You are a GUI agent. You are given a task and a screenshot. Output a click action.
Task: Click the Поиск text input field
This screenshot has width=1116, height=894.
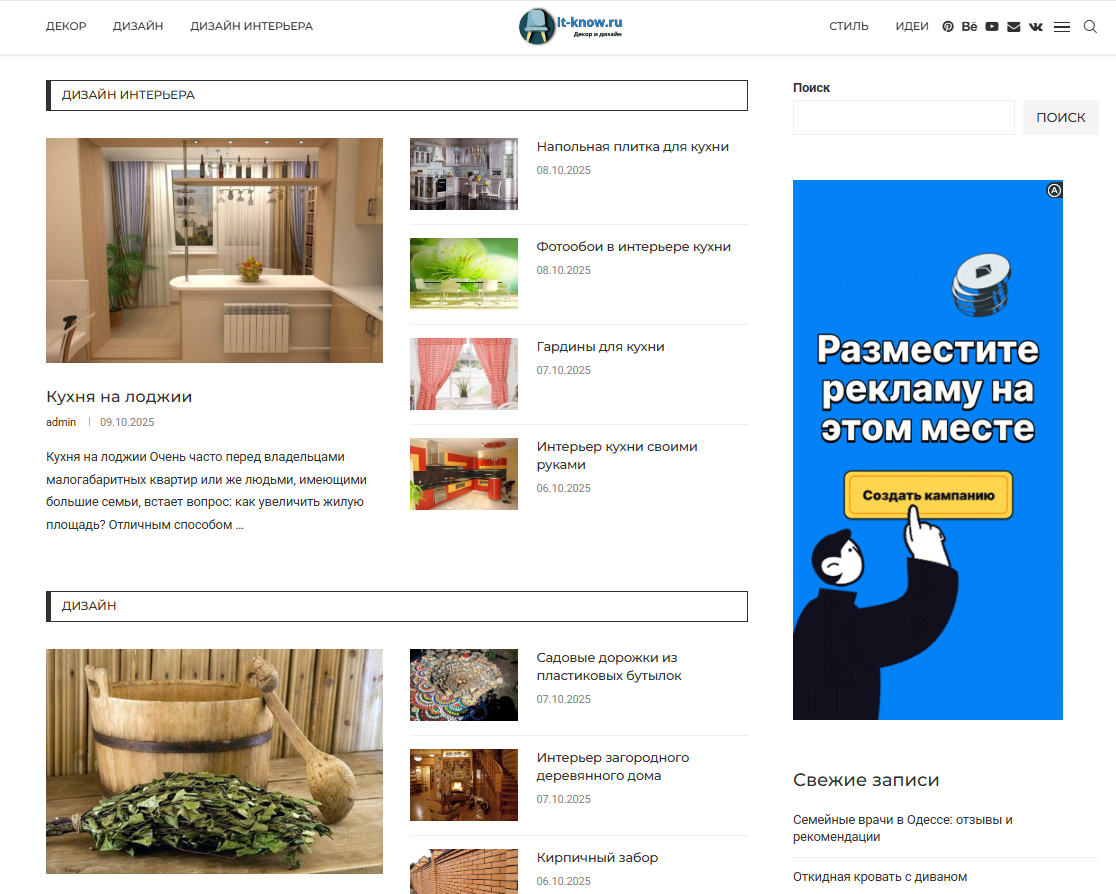pyautogui.click(x=903, y=117)
